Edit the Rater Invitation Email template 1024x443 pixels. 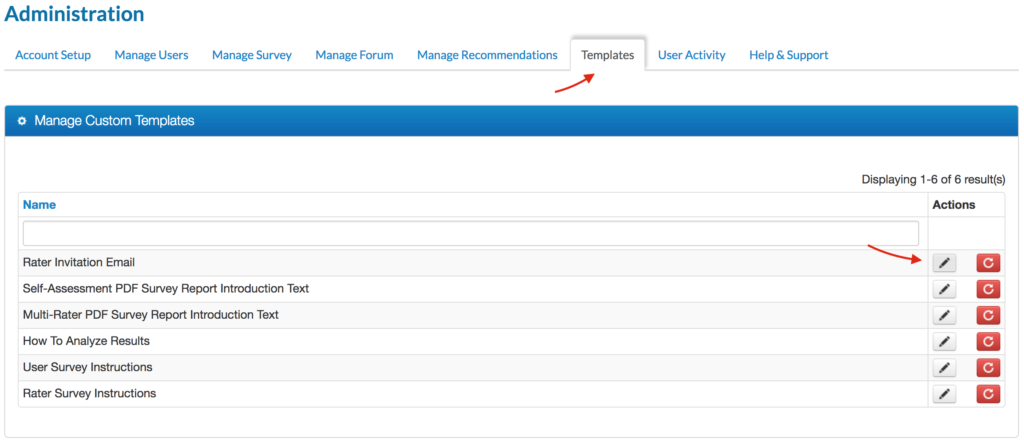944,263
